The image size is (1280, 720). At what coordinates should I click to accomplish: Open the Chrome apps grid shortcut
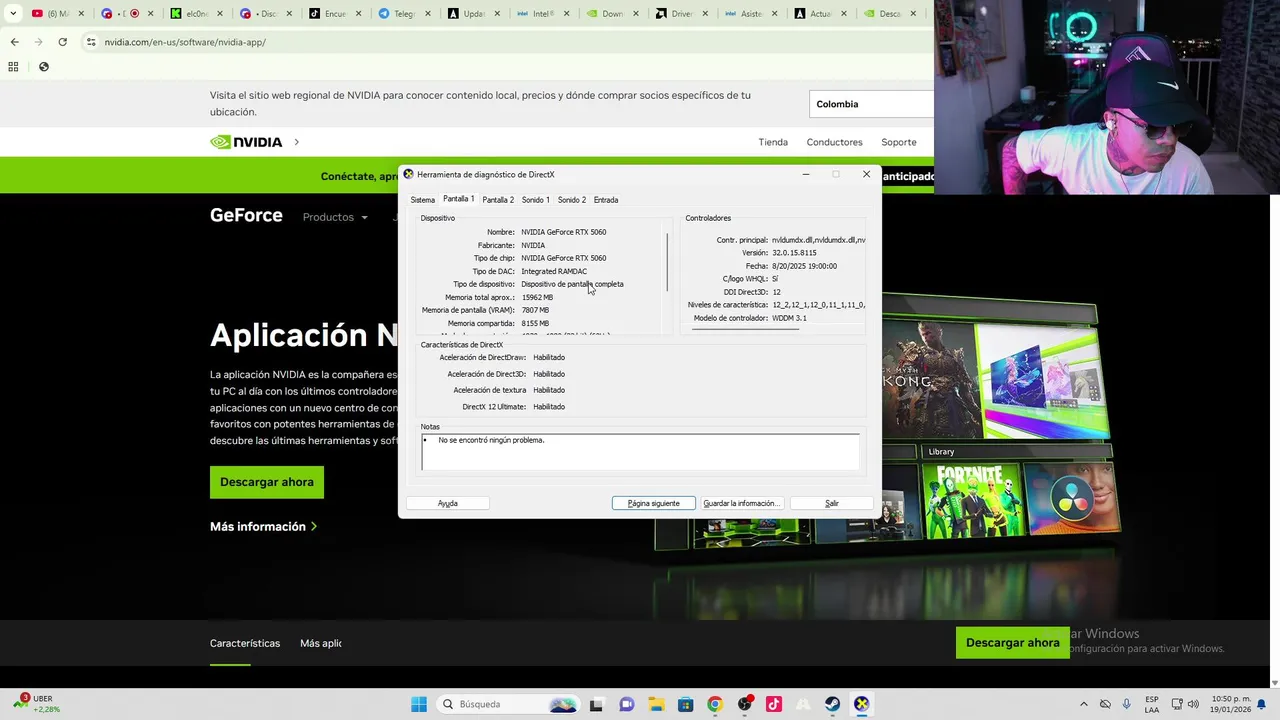tap(13, 67)
